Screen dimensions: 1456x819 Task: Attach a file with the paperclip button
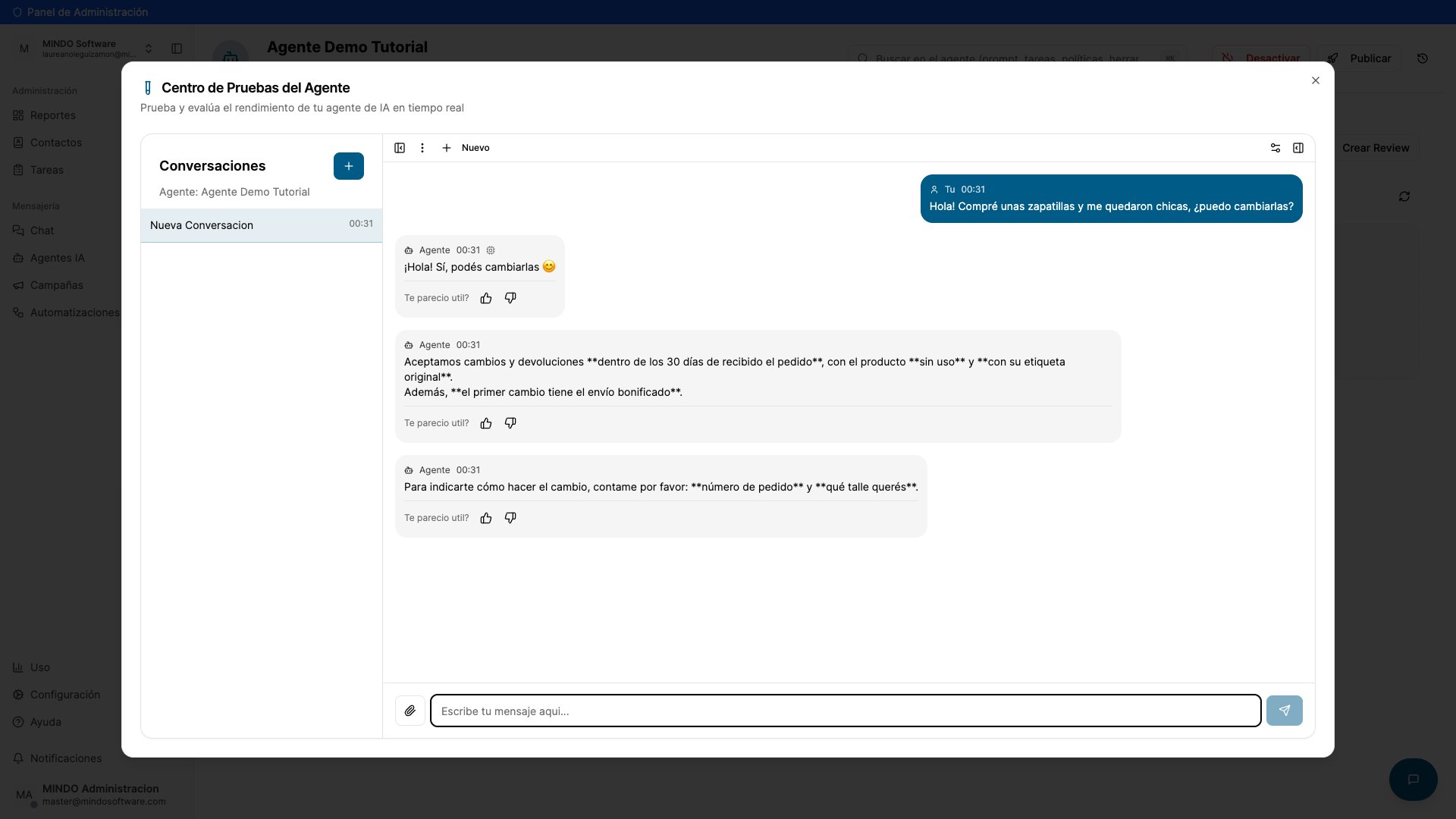tap(410, 711)
